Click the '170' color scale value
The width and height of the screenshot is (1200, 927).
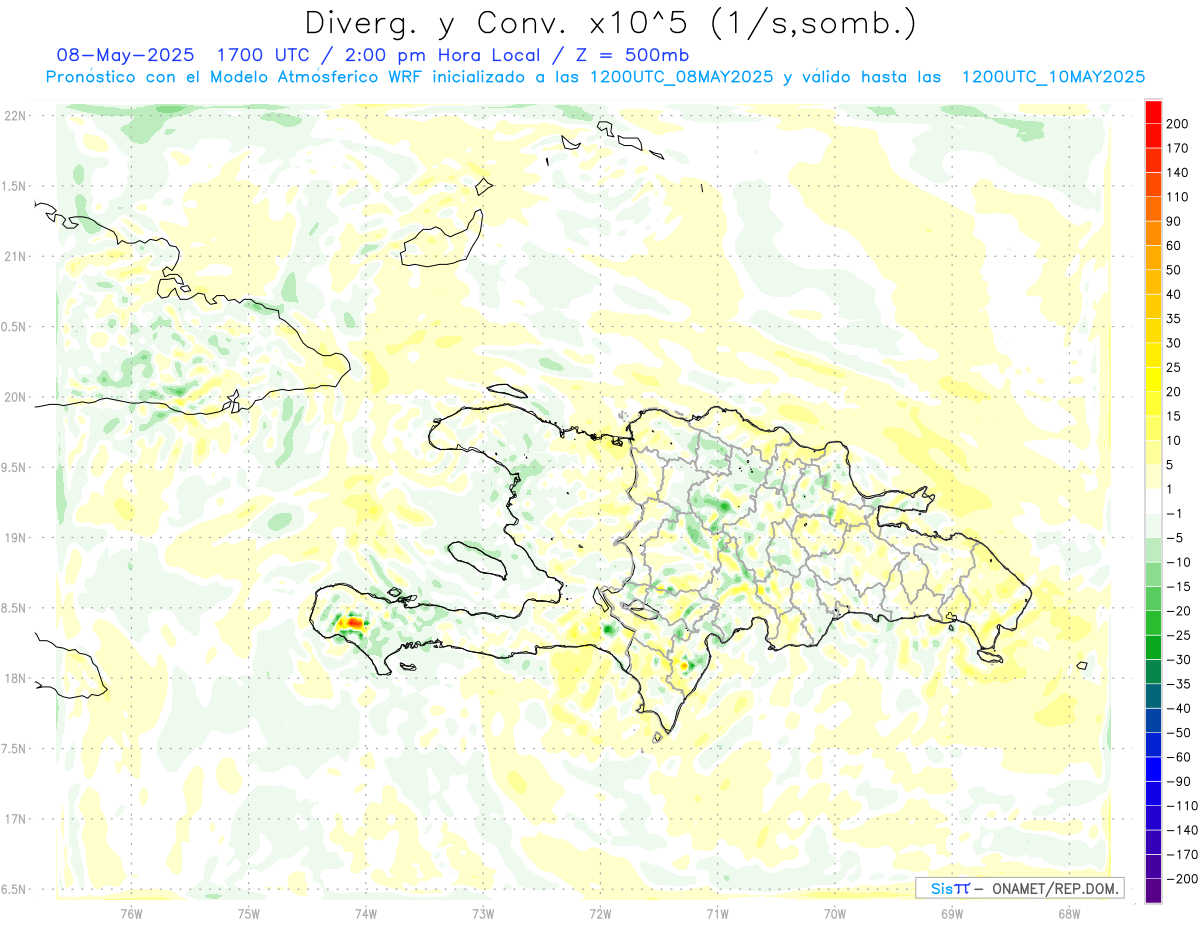pyautogui.click(x=1176, y=148)
